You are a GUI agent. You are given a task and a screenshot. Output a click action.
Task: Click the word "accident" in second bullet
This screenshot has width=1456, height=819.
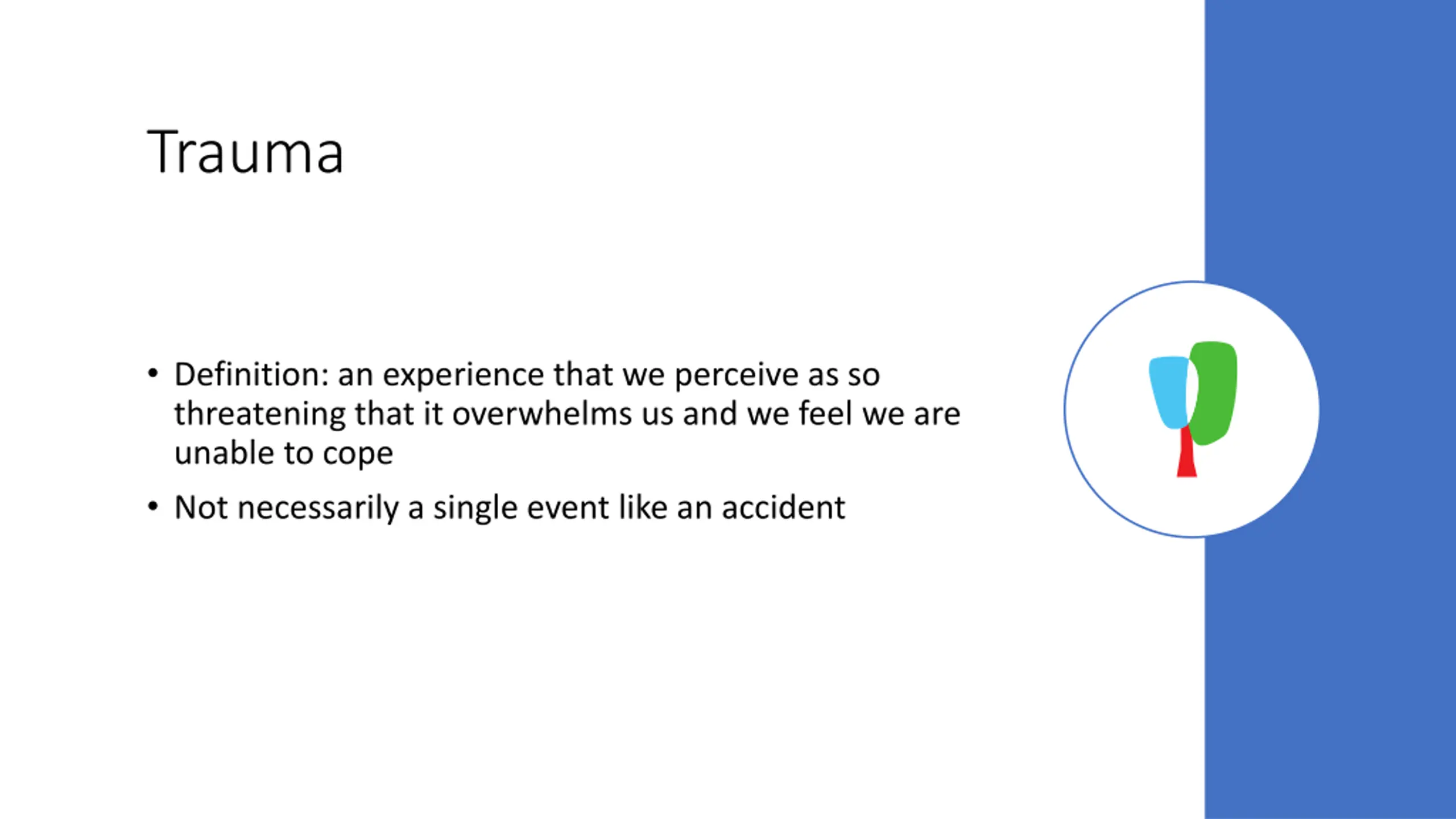(783, 507)
